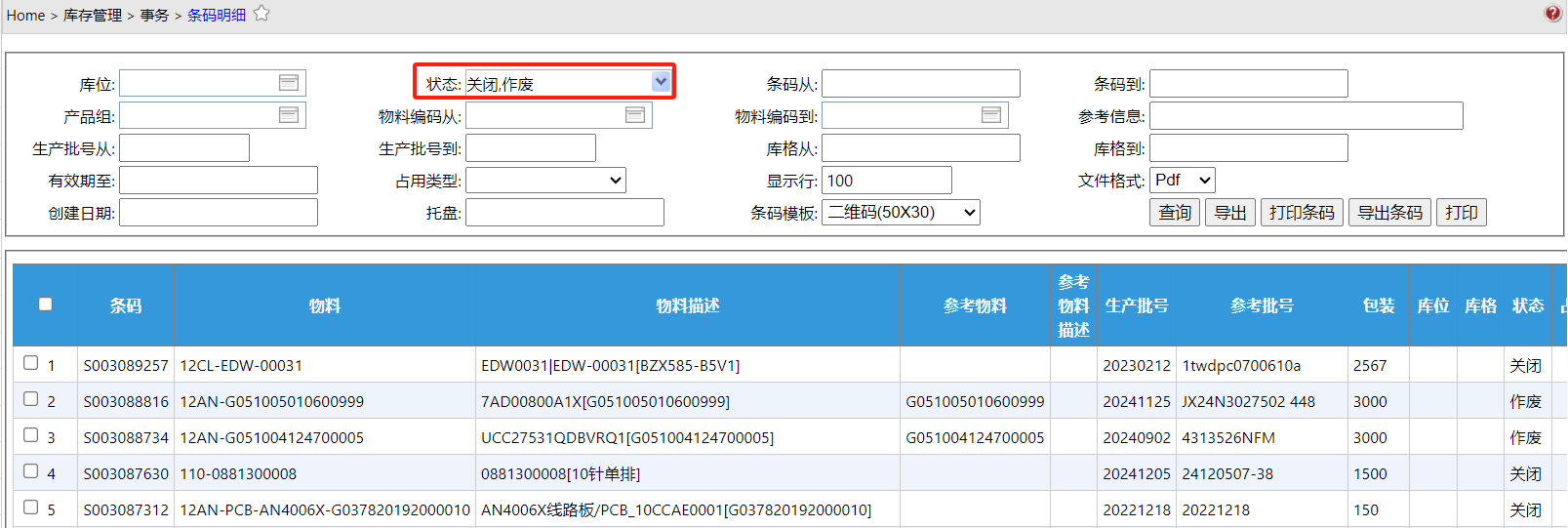Click into the 显示行 field
Screen dimensions: 1568x528
(x=887, y=181)
